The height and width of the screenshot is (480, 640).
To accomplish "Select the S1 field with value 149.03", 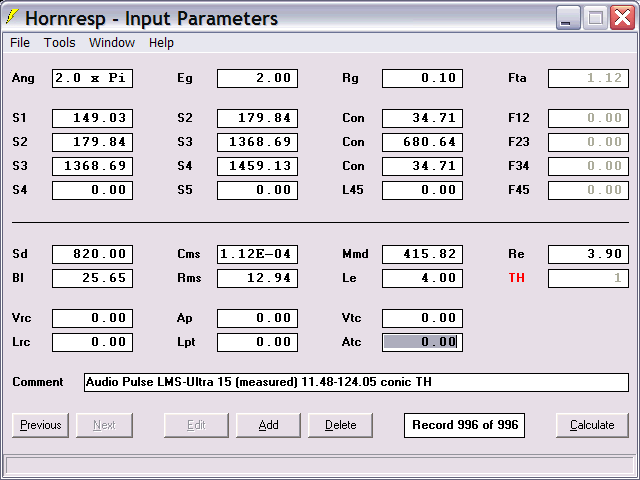I will click(92, 118).
